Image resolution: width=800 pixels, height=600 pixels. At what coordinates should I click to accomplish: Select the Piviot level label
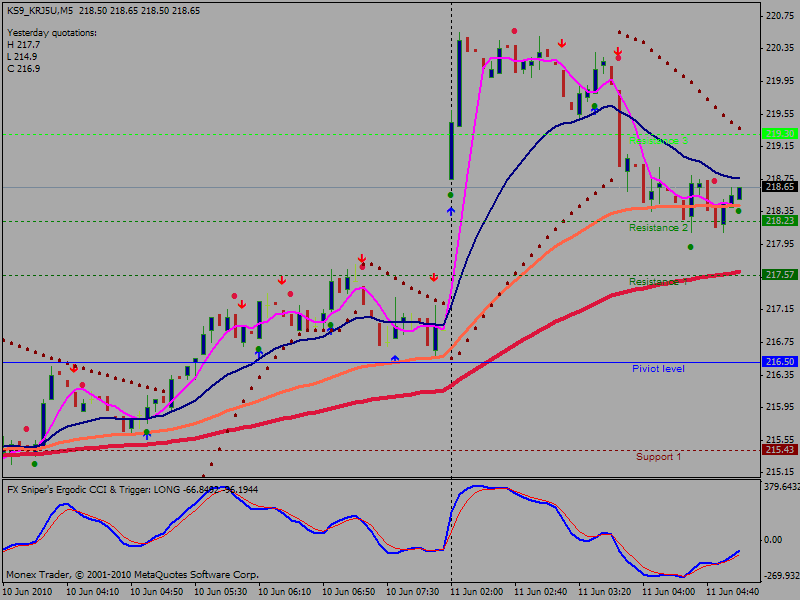point(658,368)
